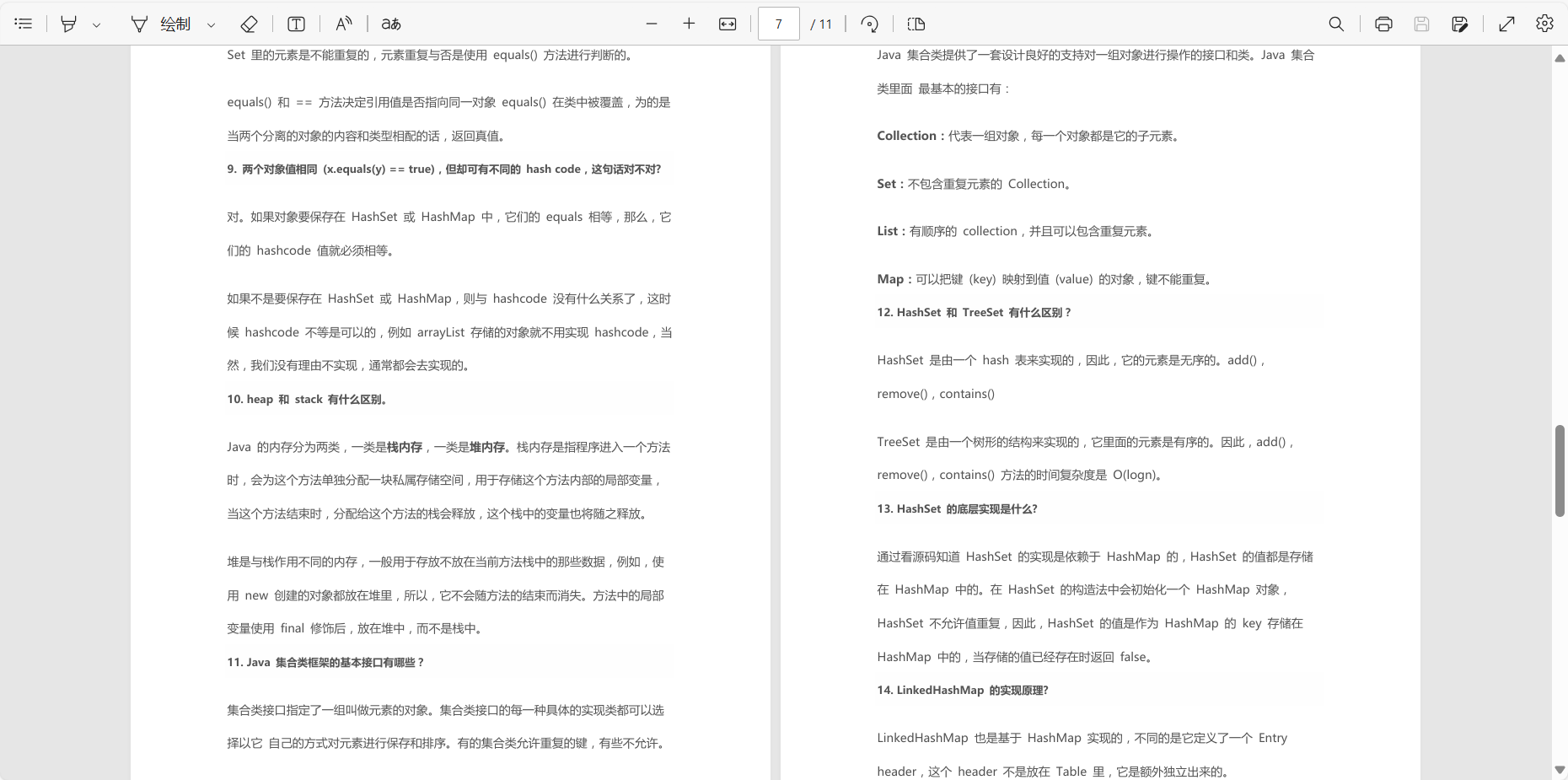Click the scroll down arrow

(x=1560, y=770)
